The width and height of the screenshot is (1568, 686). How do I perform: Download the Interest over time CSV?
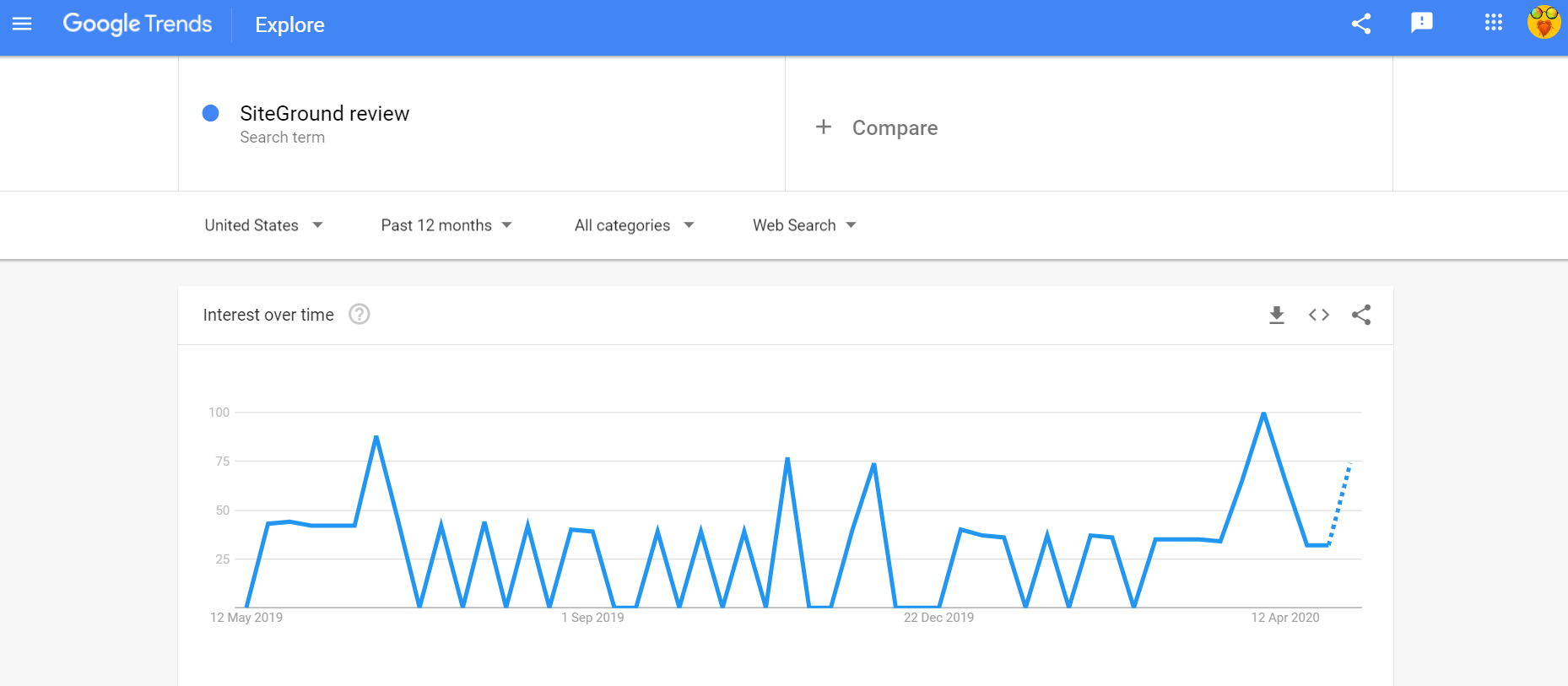pyautogui.click(x=1277, y=315)
